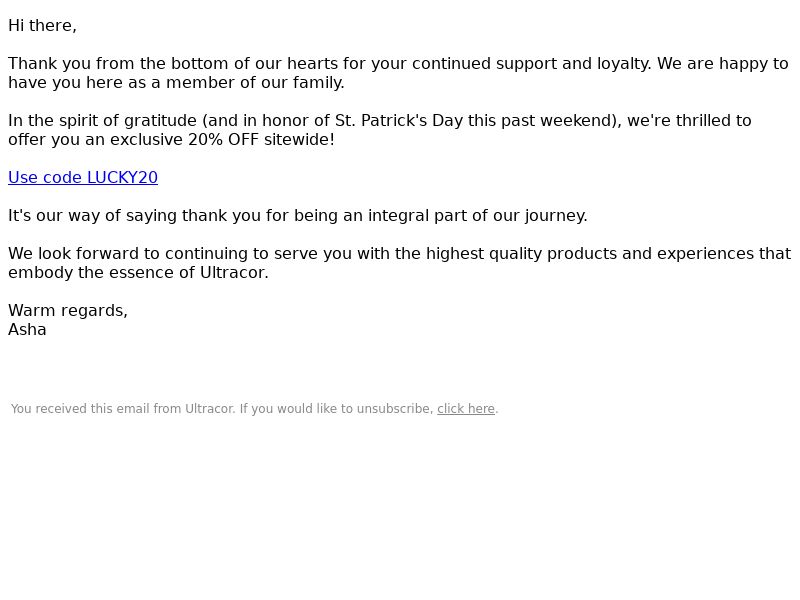Viewport: 800px width, 600px height.
Task: Click the phrase 'we're thrilled to'
Action: coord(689,121)
